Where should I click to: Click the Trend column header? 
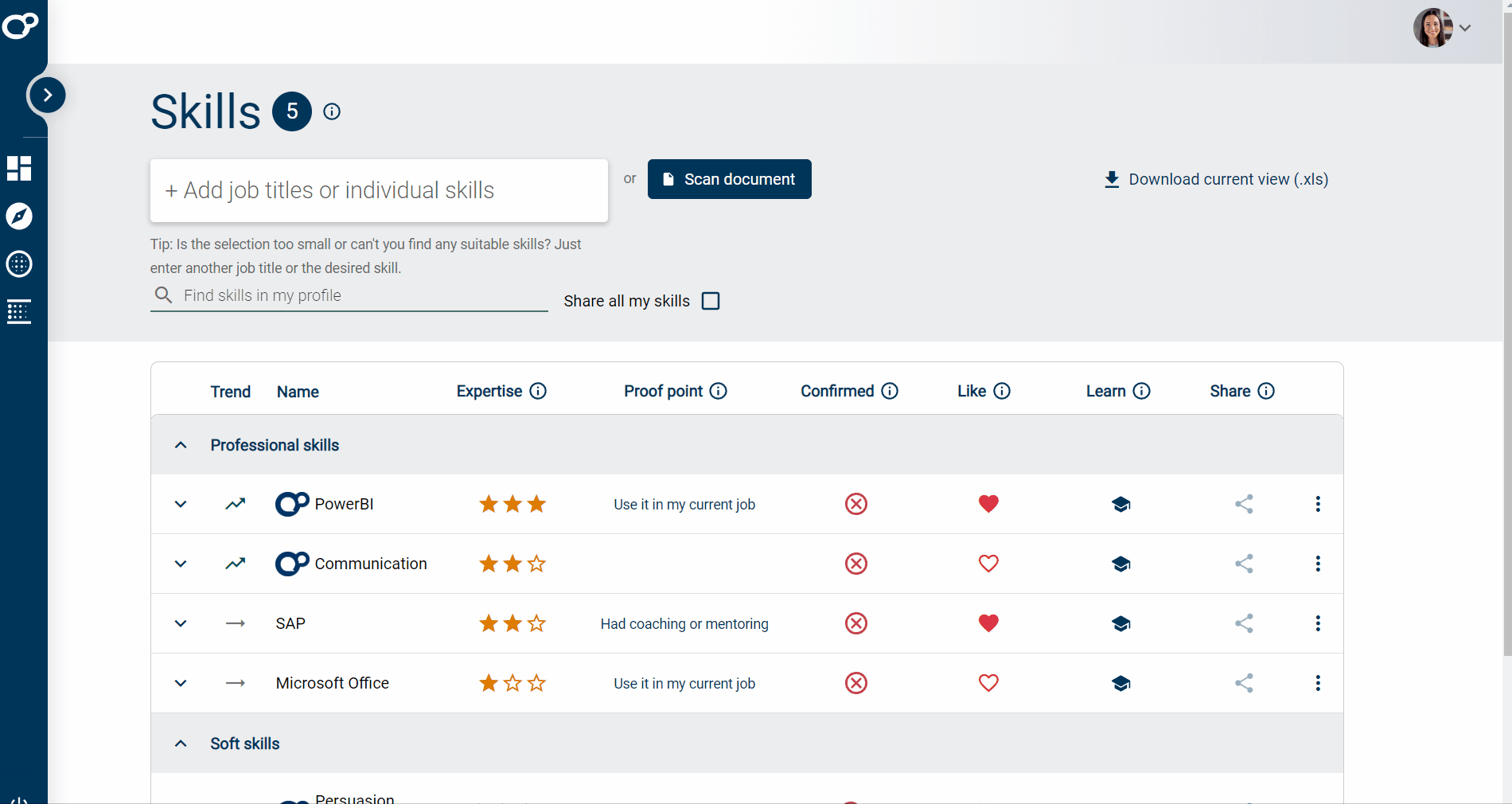click(230, 392)
